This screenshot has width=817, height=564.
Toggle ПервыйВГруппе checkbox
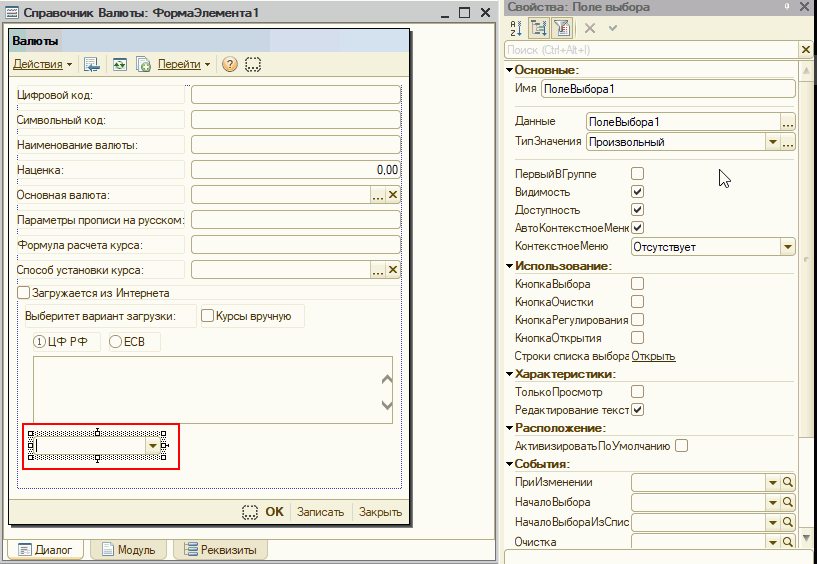pyautogui.click(x=637, y=173)
